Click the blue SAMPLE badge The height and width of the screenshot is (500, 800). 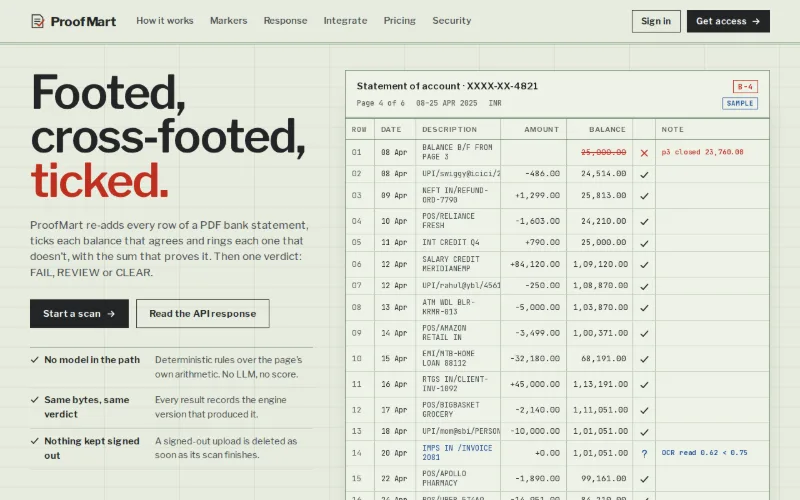click(740, 104)
